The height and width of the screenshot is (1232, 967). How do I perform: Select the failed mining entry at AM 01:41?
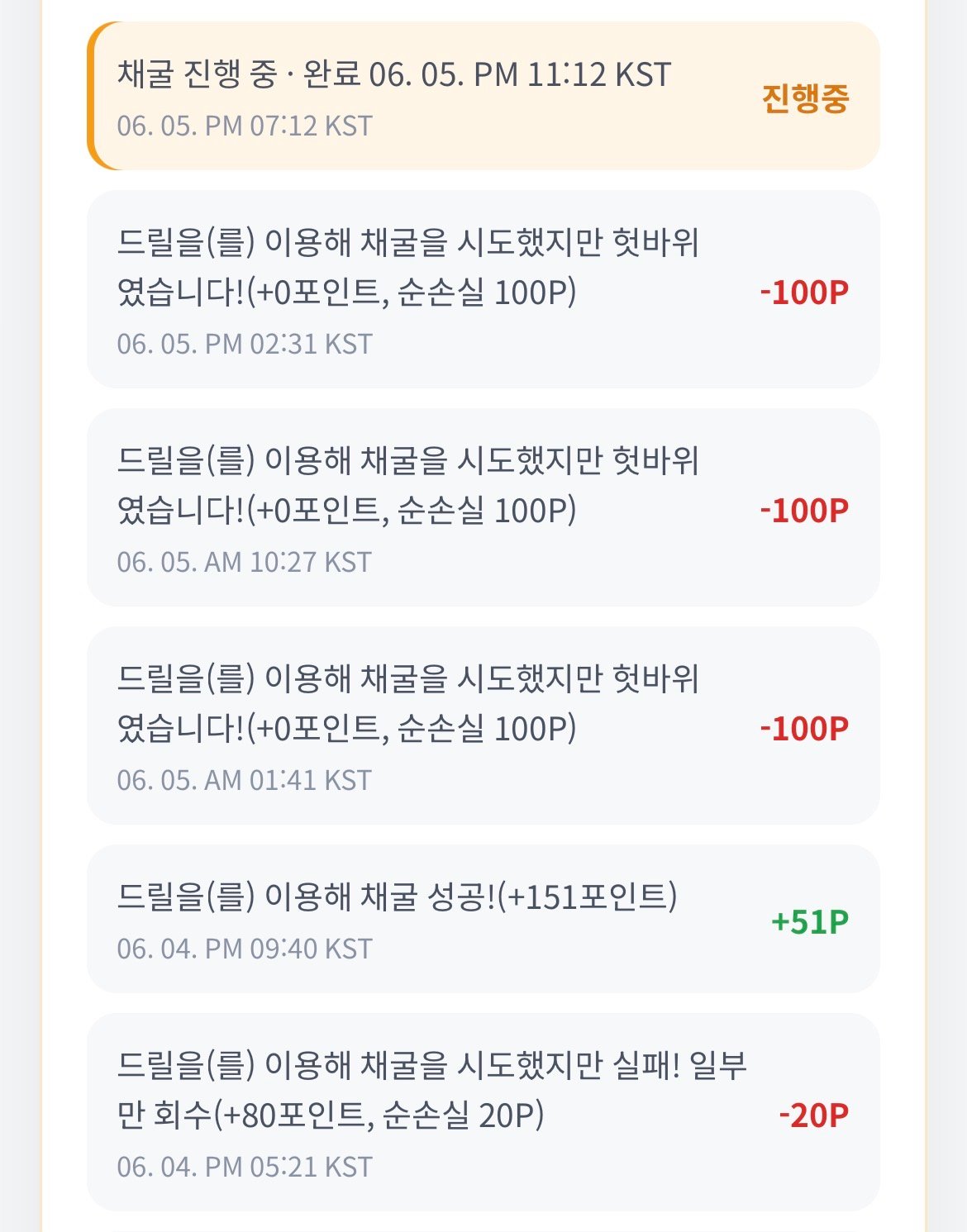[483, 725]
